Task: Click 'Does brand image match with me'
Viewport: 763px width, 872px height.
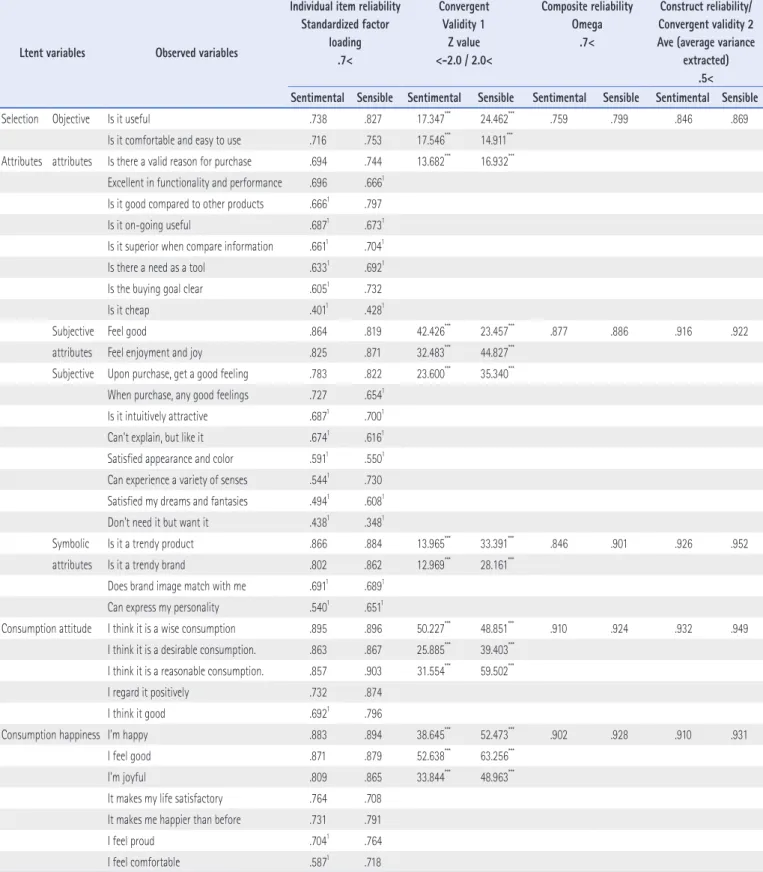Action: tap(176, 586)
